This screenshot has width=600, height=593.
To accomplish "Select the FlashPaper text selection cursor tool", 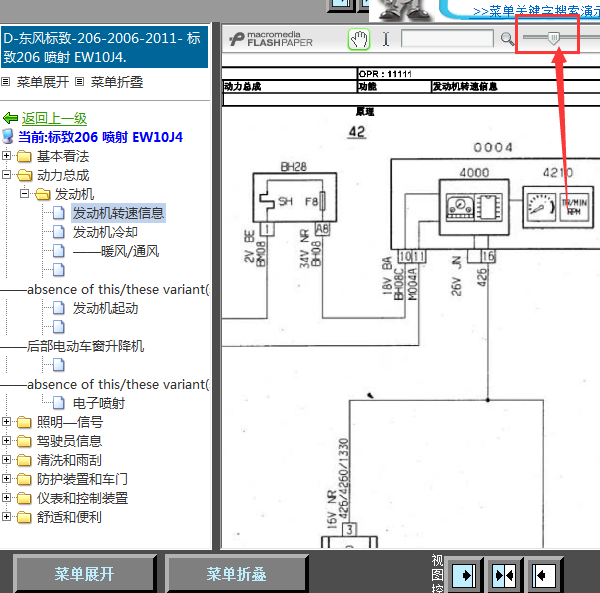I will 386,39.
